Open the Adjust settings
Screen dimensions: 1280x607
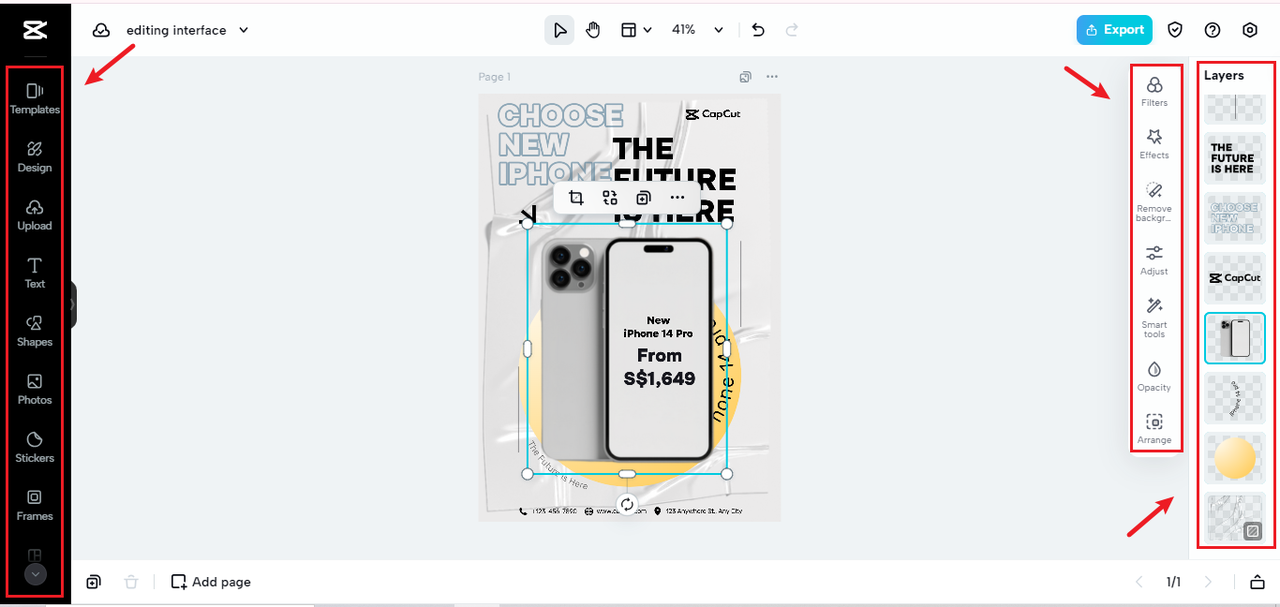(1154, 260)
